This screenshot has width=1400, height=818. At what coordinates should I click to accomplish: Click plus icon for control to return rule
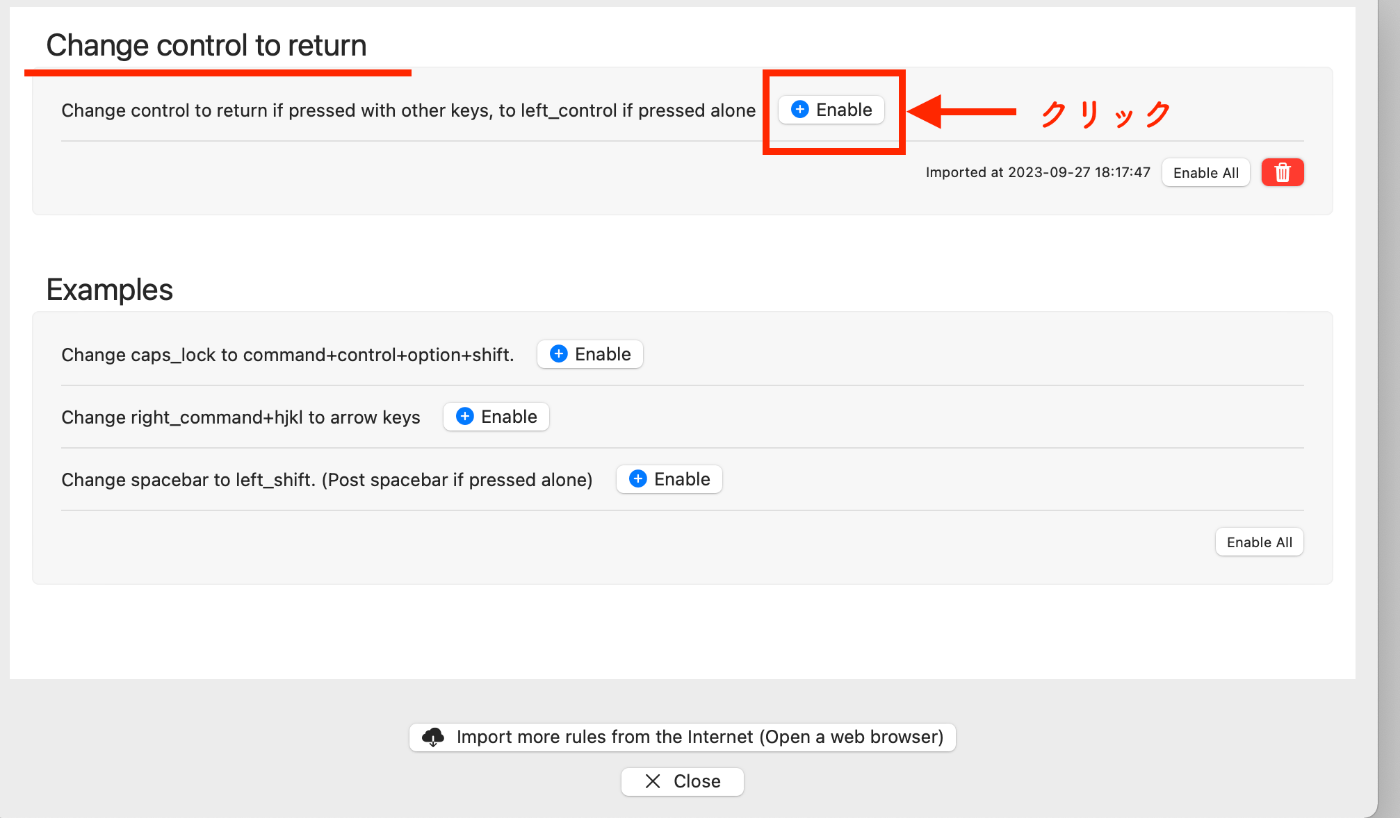click(800, 110)
